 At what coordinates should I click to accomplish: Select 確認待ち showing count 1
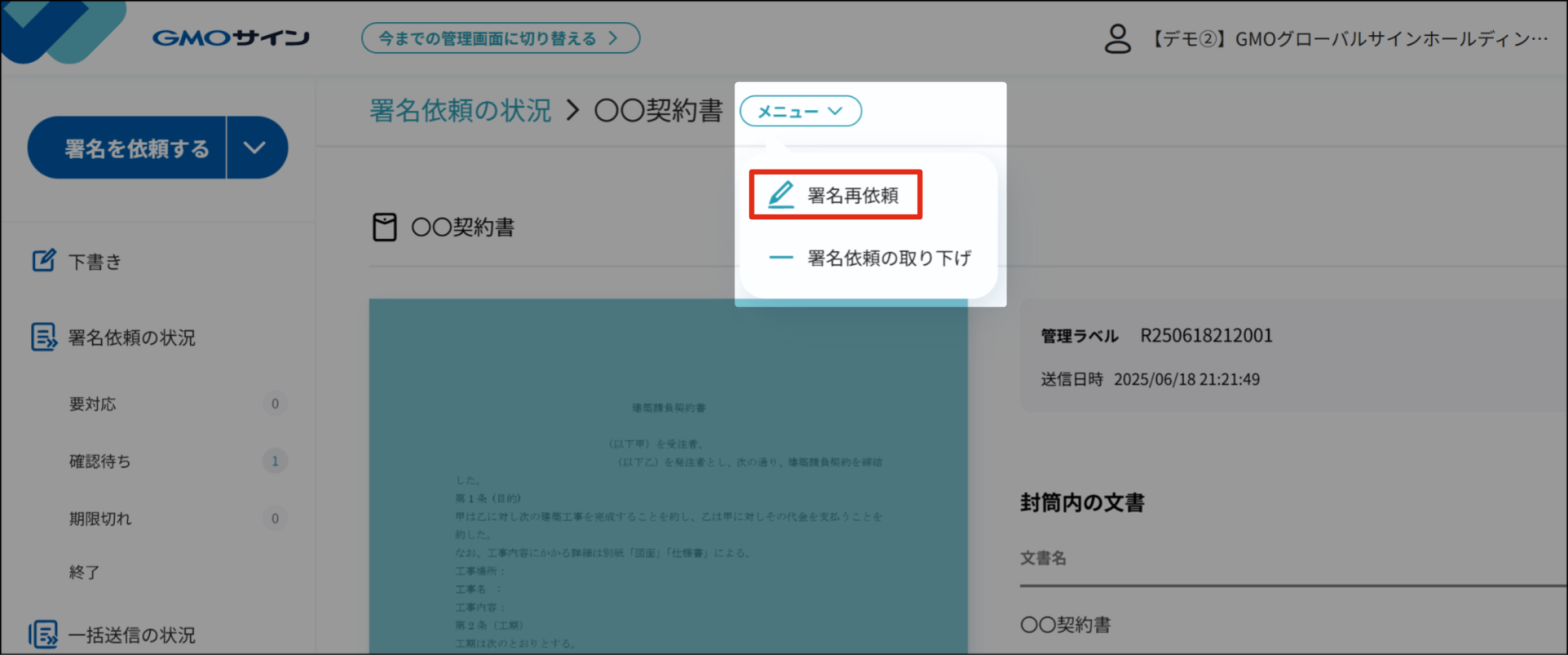pyautogui.click(x=98, y=461)
